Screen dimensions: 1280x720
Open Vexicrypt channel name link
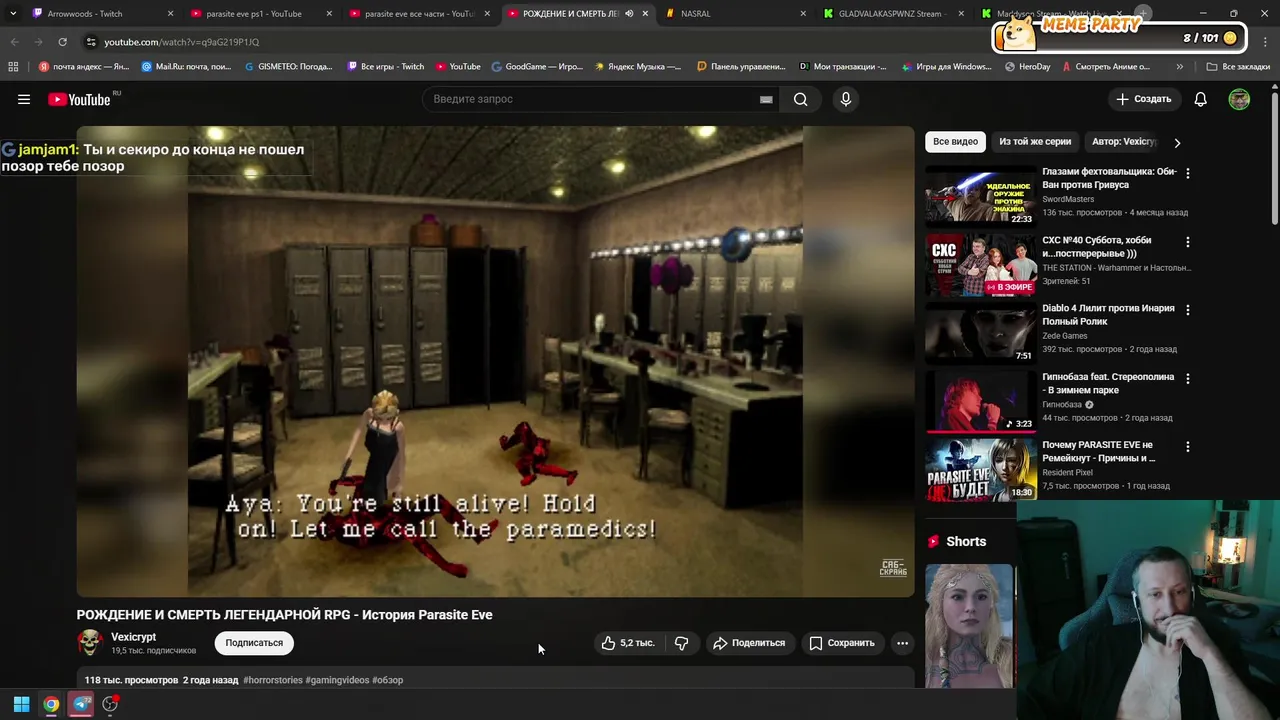(133, 637)
